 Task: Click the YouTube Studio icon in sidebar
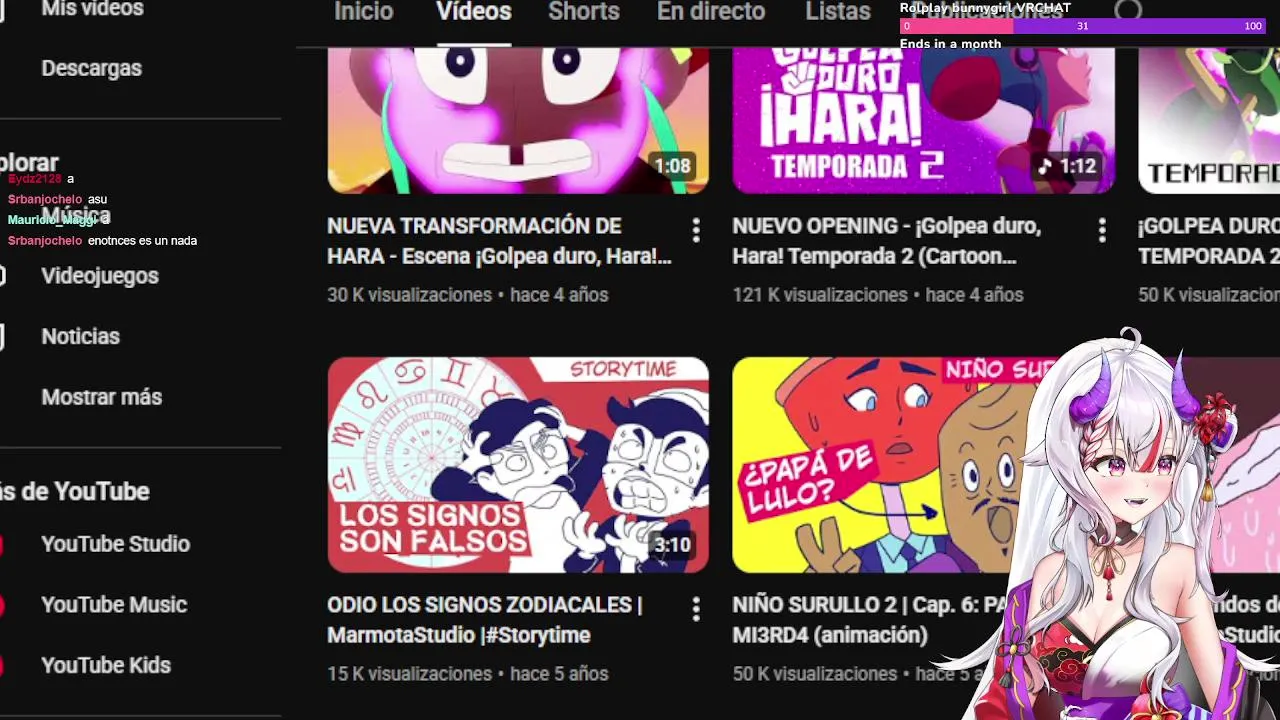click(x=1, y=544)
